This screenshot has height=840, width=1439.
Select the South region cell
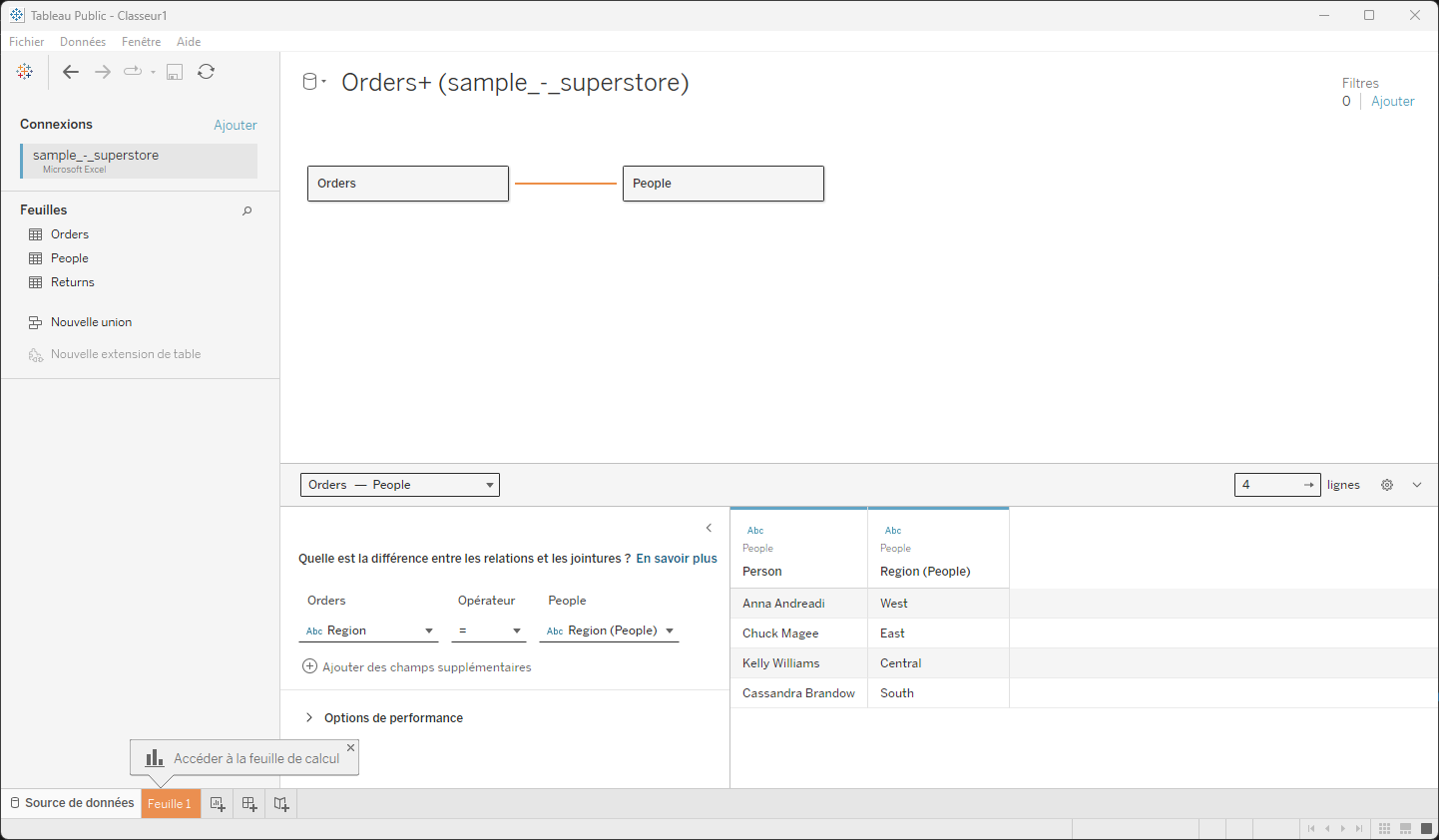938,693
